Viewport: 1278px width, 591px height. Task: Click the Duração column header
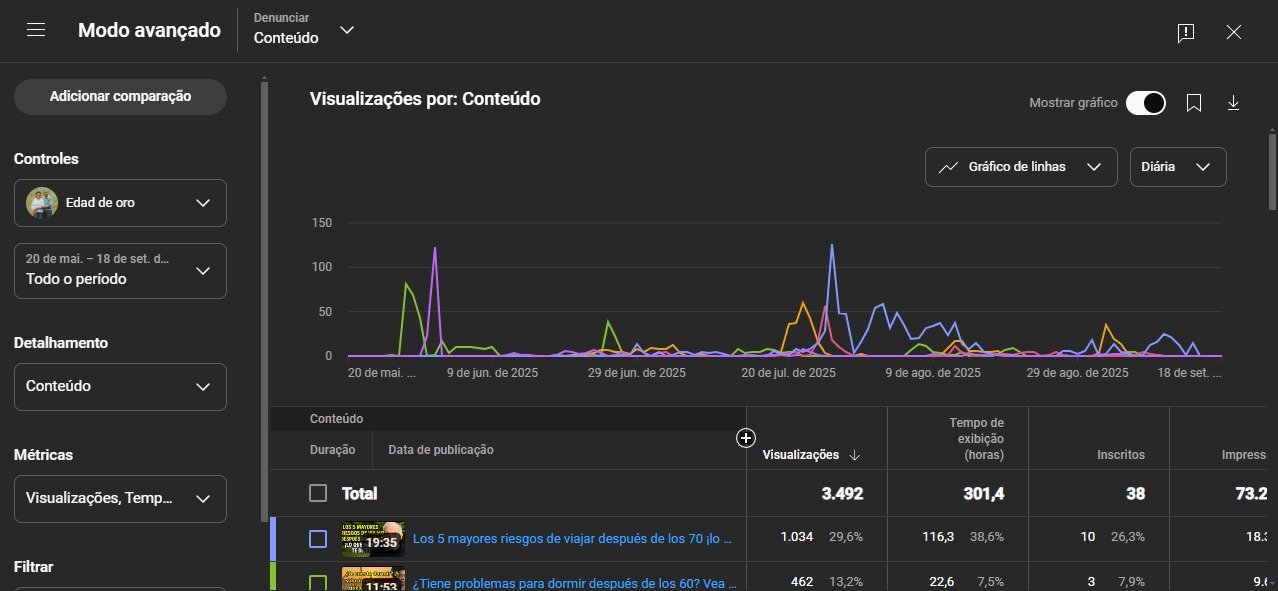[332, 450]
